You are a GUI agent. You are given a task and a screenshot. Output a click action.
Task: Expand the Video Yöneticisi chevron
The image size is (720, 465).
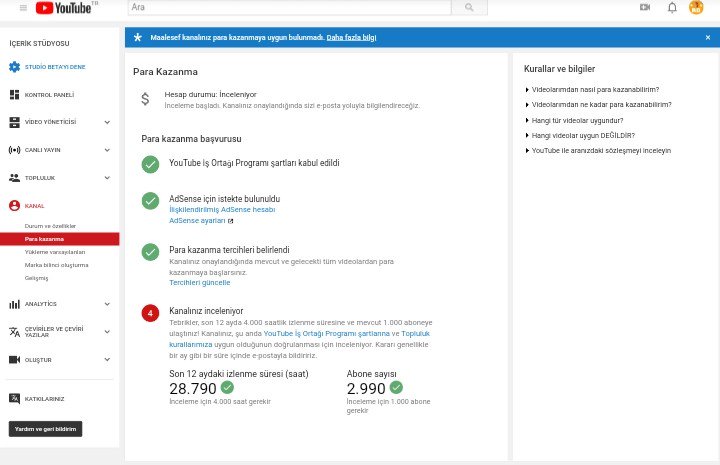tap(107, 122)
